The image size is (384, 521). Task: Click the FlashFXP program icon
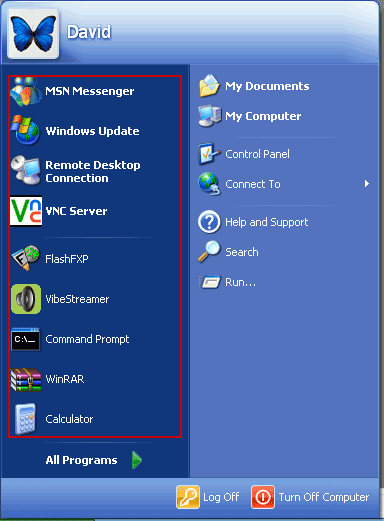pos(26,258)
